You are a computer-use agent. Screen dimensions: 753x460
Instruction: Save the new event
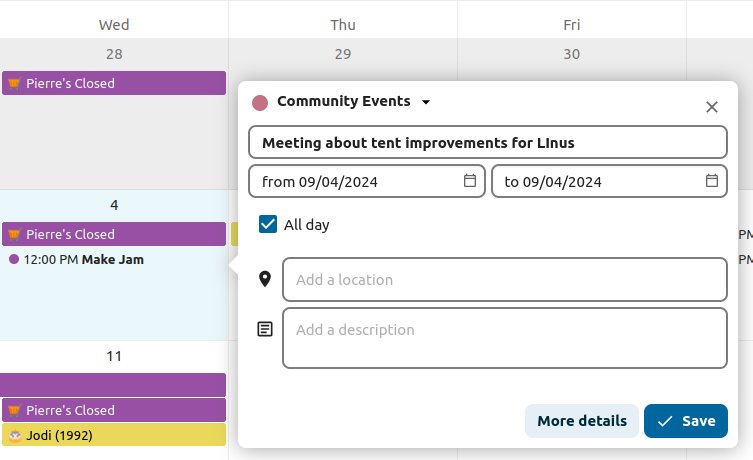(x=685, y=421)
